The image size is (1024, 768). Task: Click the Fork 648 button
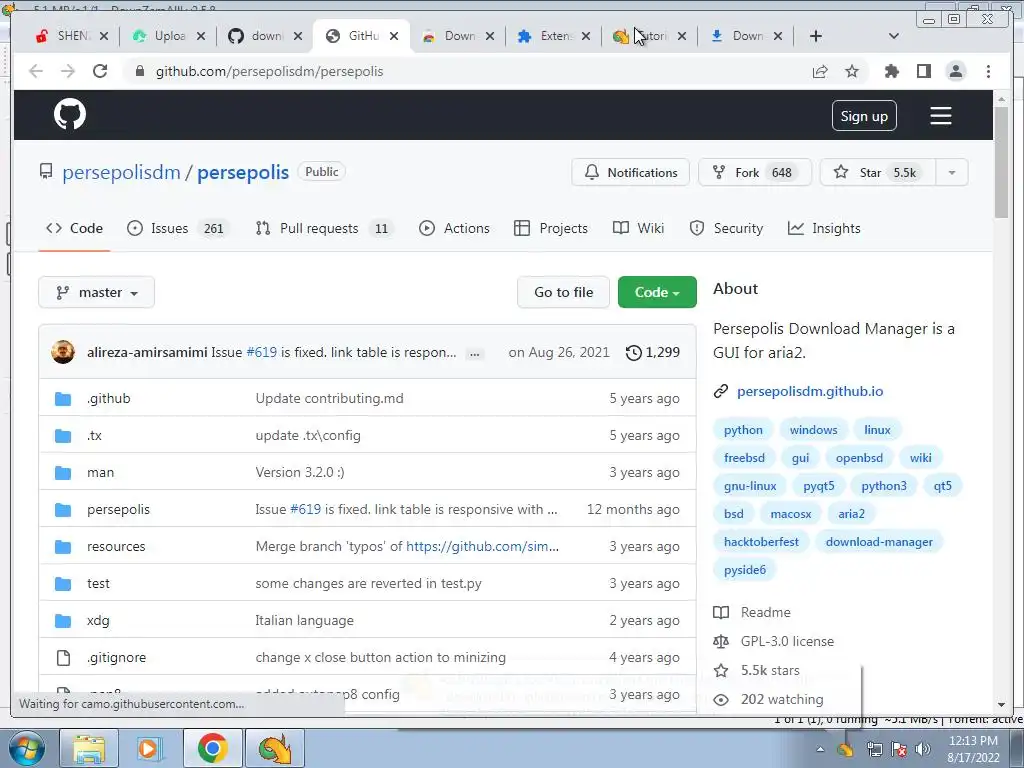(x=755, y=172)
